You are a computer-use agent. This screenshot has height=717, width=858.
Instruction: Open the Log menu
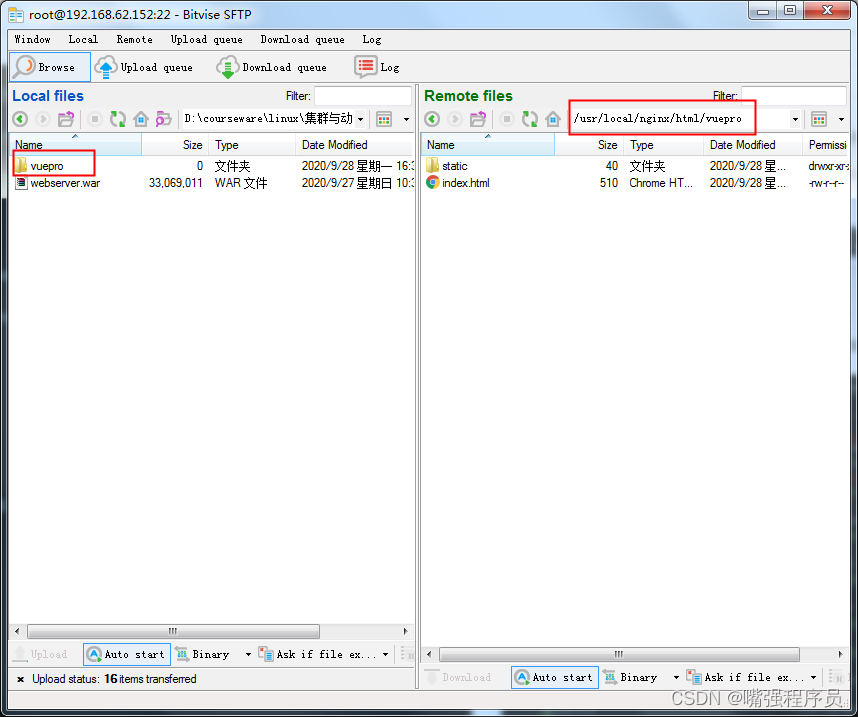(x=372, y=39)
